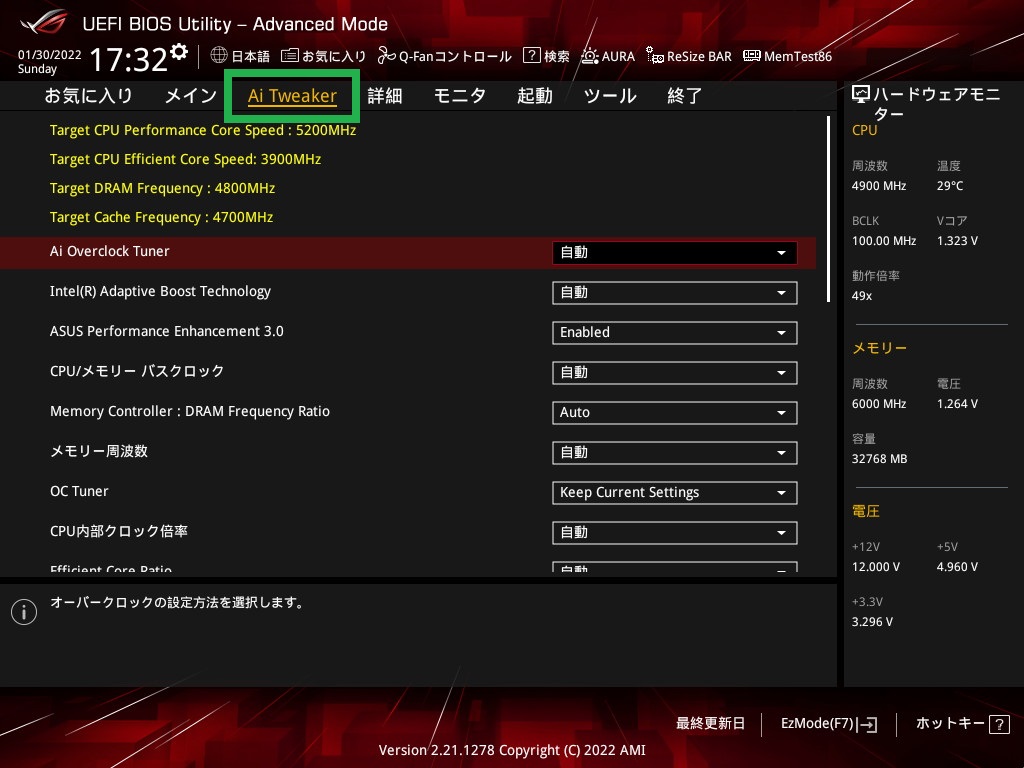Click Target DRAM Frequency 4800MHz text
The width and height of the screenshot is (1024, 768).
(163, 188)
